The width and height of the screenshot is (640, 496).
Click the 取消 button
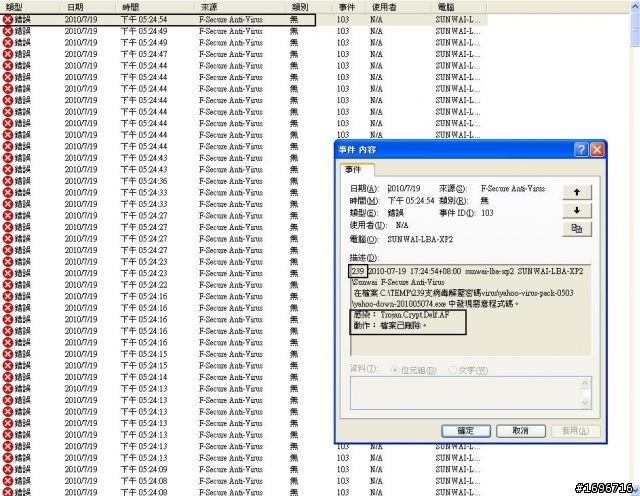click(521, 431)
